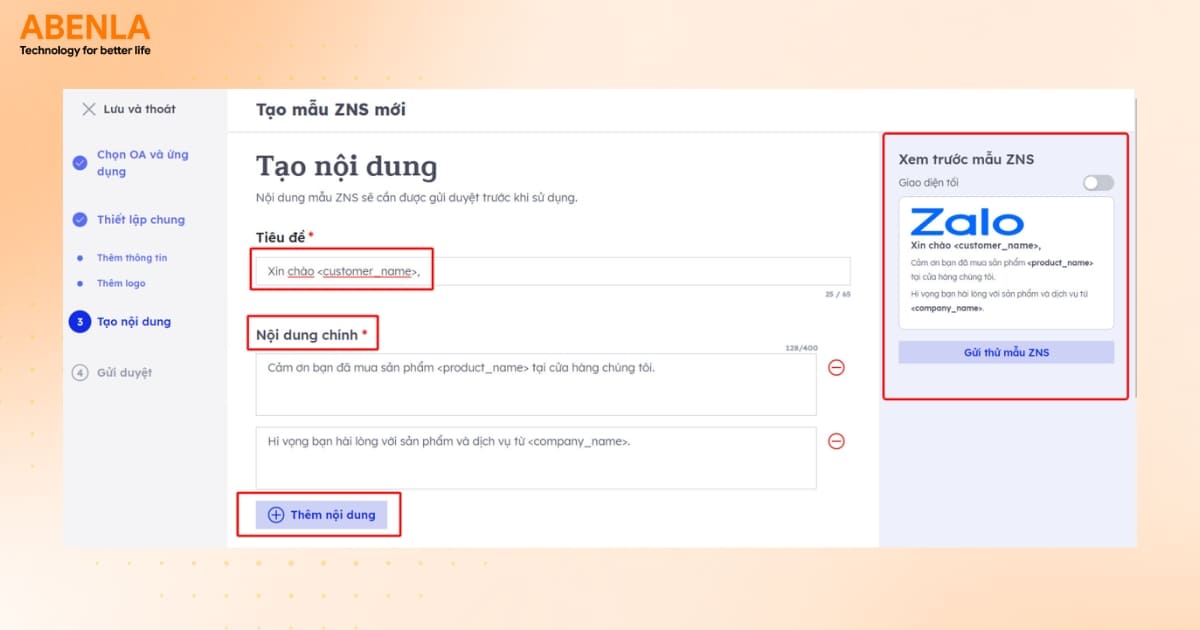Click plus icon in Thêm nội dung button

pyautogui.click(x=276, y=515)
